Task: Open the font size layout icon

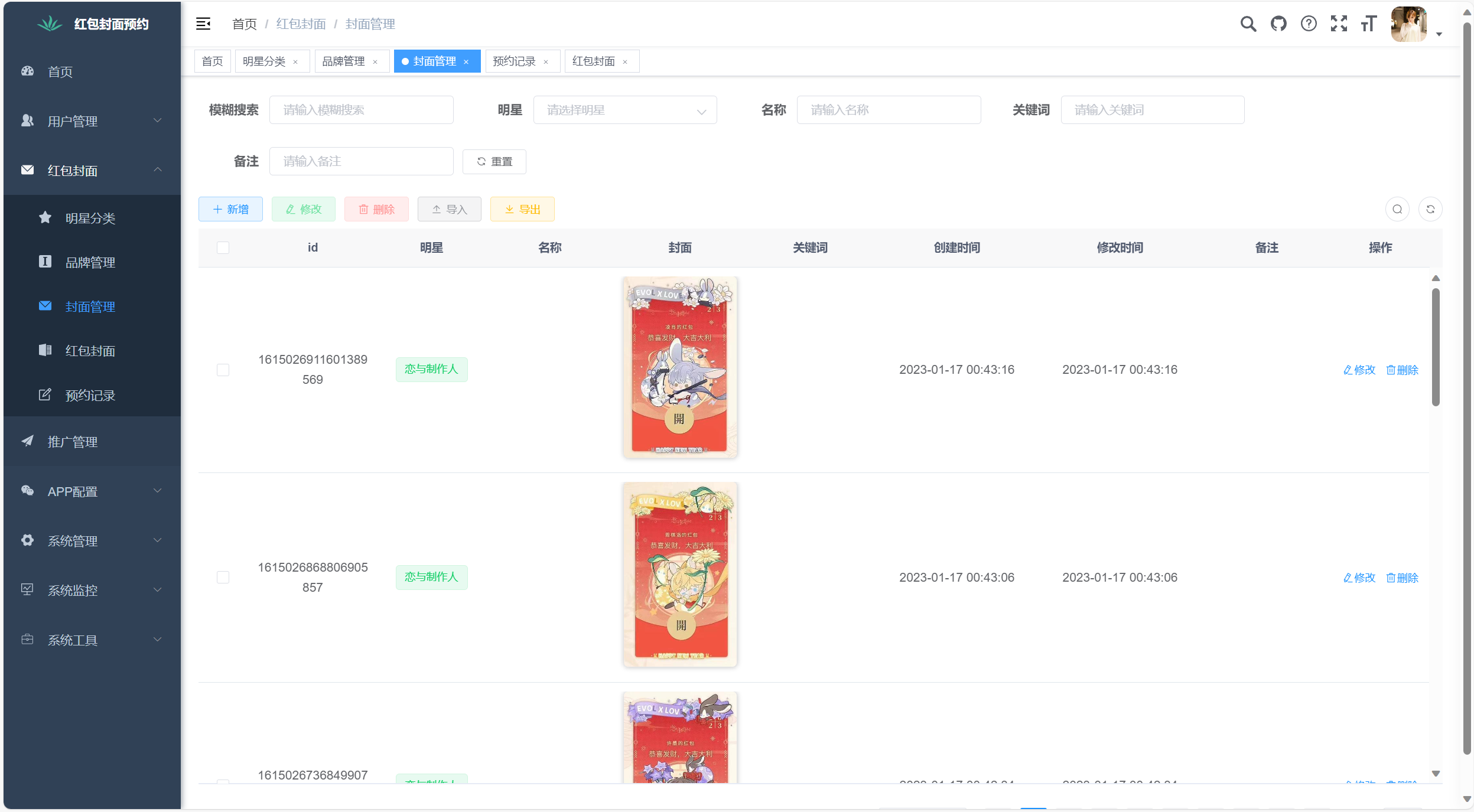Action: [x=1369, y=24]
